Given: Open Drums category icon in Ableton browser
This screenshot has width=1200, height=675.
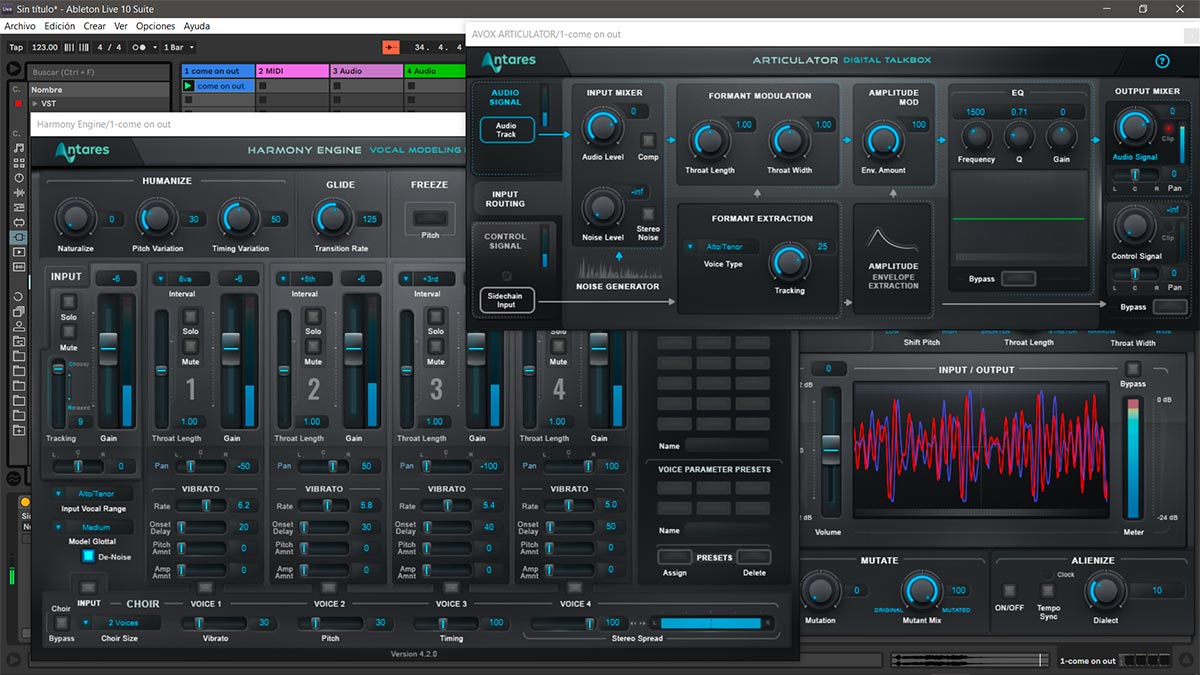Looking at the screenshot, I should coord(19,163).
